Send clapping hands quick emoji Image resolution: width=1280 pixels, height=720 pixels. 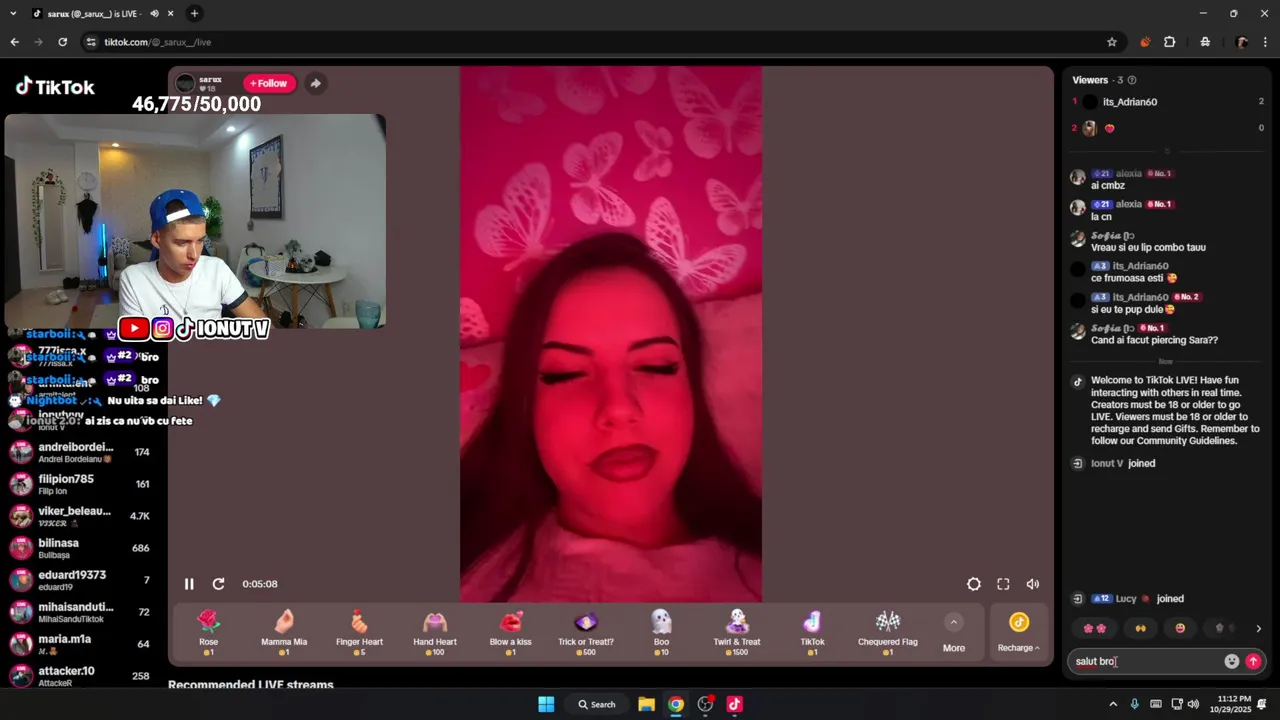(x=1139, y=628)
